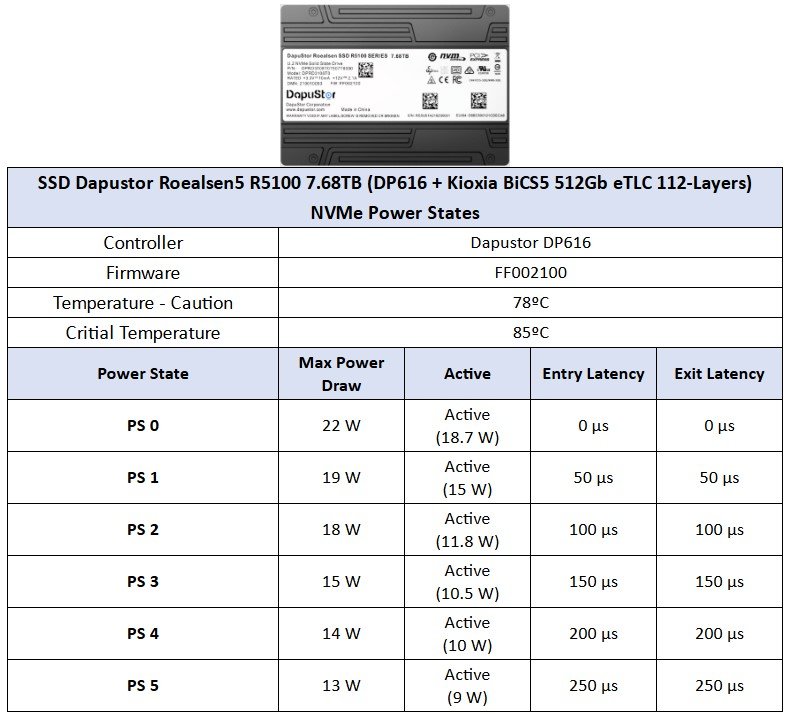Select the FF002100 firmware value

point(530,273)
